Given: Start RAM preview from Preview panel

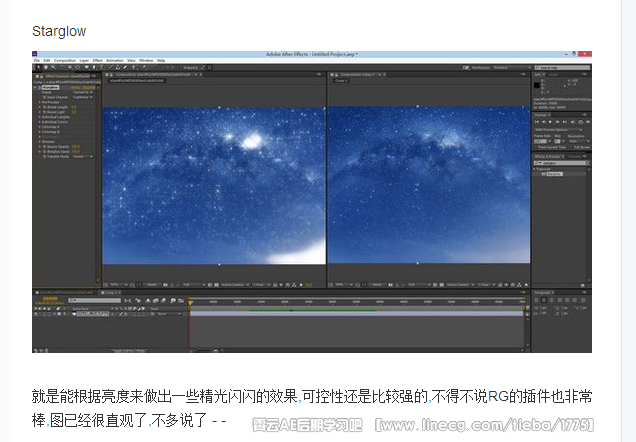Looking at the screenshot, I should [588, 122].
